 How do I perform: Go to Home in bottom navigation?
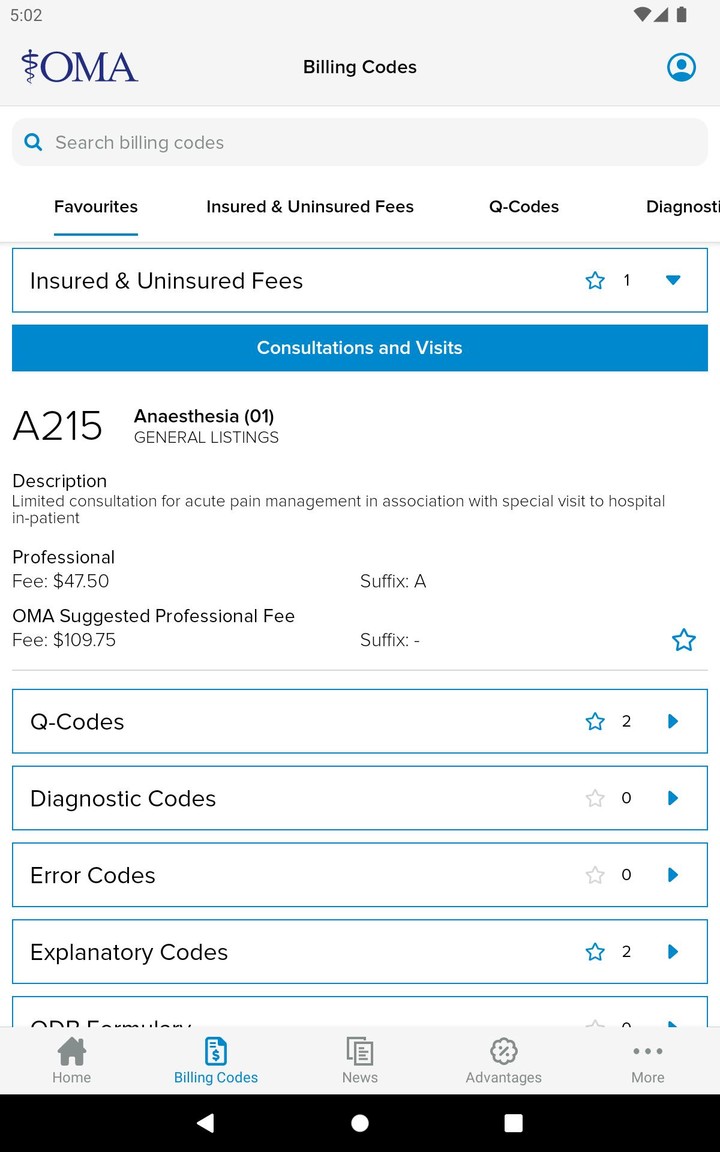click(72, 1060)
